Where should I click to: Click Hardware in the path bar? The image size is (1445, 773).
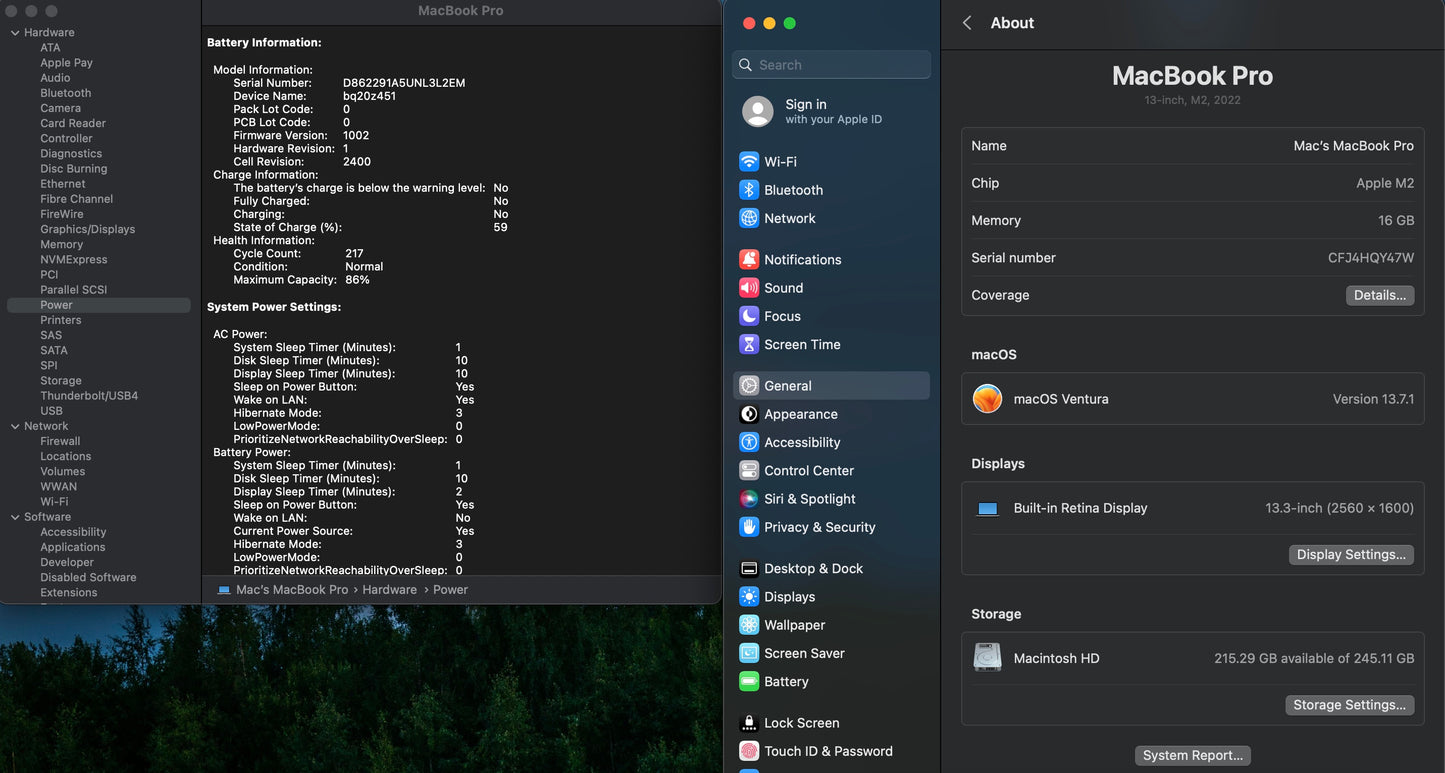(x=389, y=590)
